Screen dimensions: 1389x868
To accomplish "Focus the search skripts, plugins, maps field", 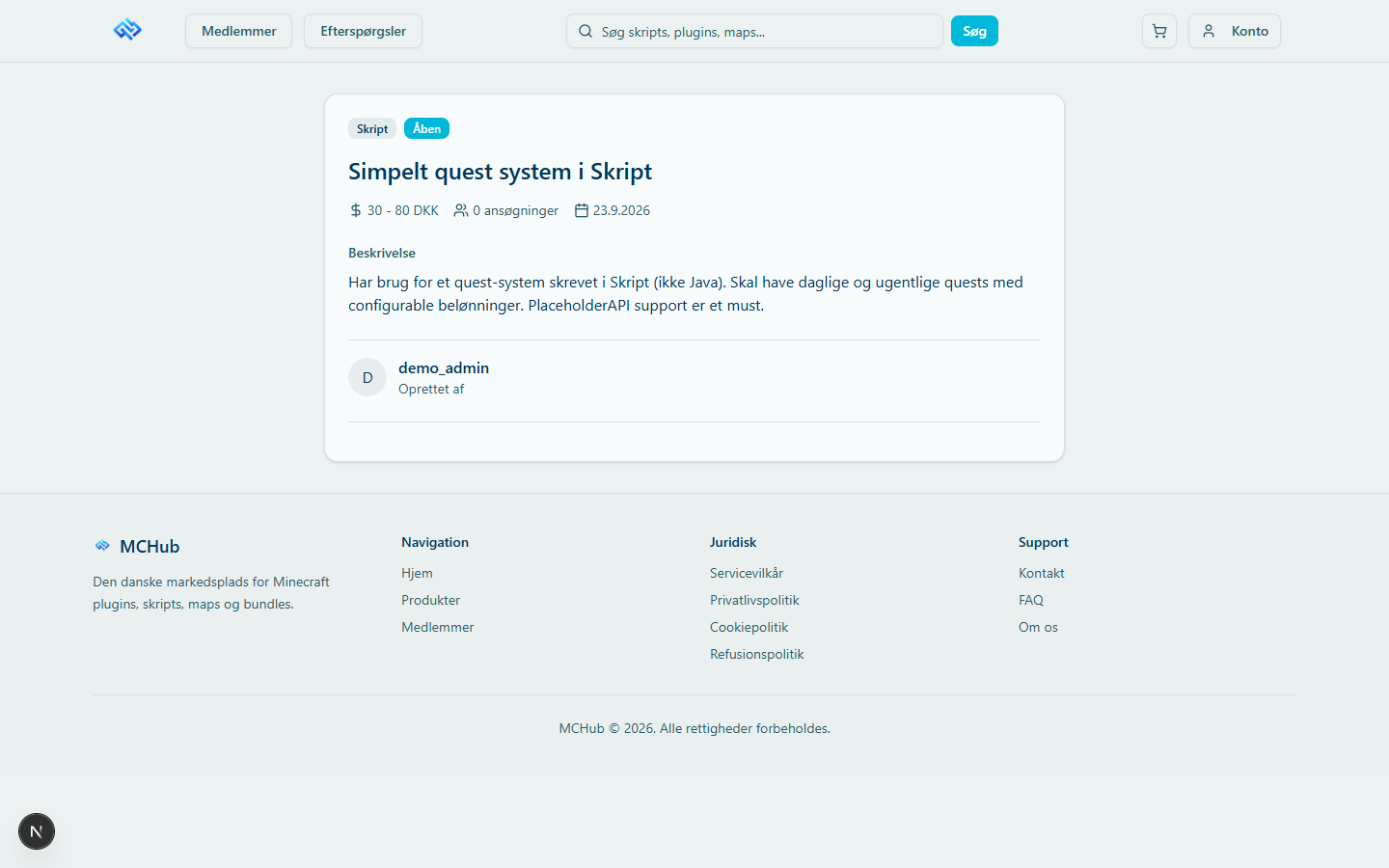I will tap(754, 31).
